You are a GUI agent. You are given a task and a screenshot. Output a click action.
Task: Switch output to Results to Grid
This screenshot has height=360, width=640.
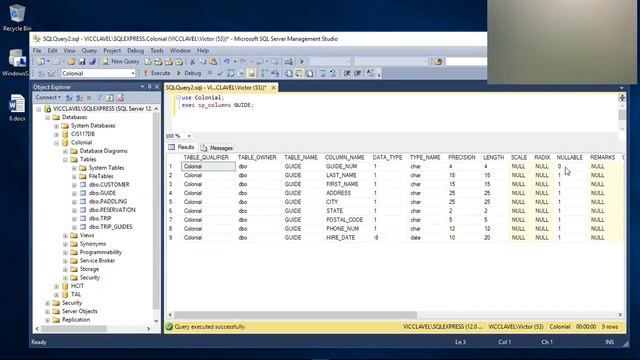299,73
